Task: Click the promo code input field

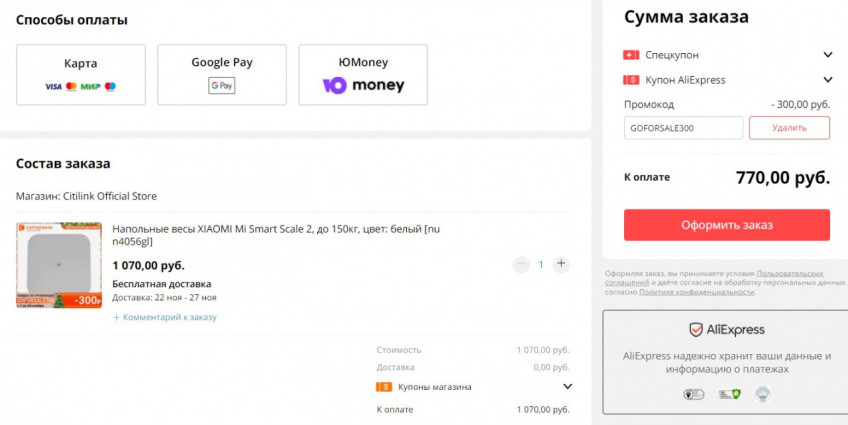Action: click(x=684, y=128)
